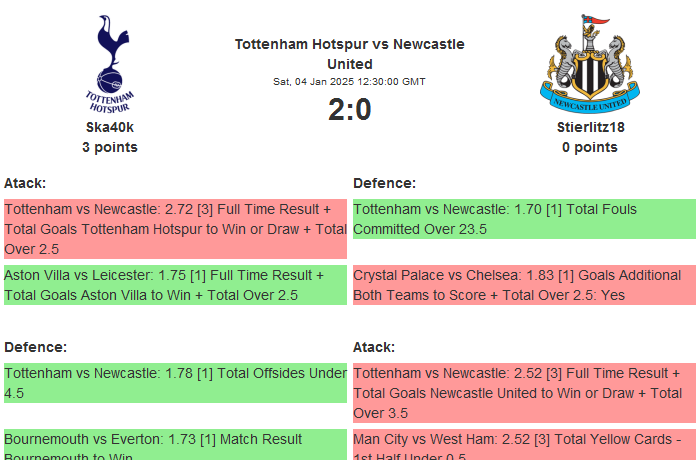Click the left column Atack heading
The height and width of the screenshot is (460, 700).
point(26,183)
